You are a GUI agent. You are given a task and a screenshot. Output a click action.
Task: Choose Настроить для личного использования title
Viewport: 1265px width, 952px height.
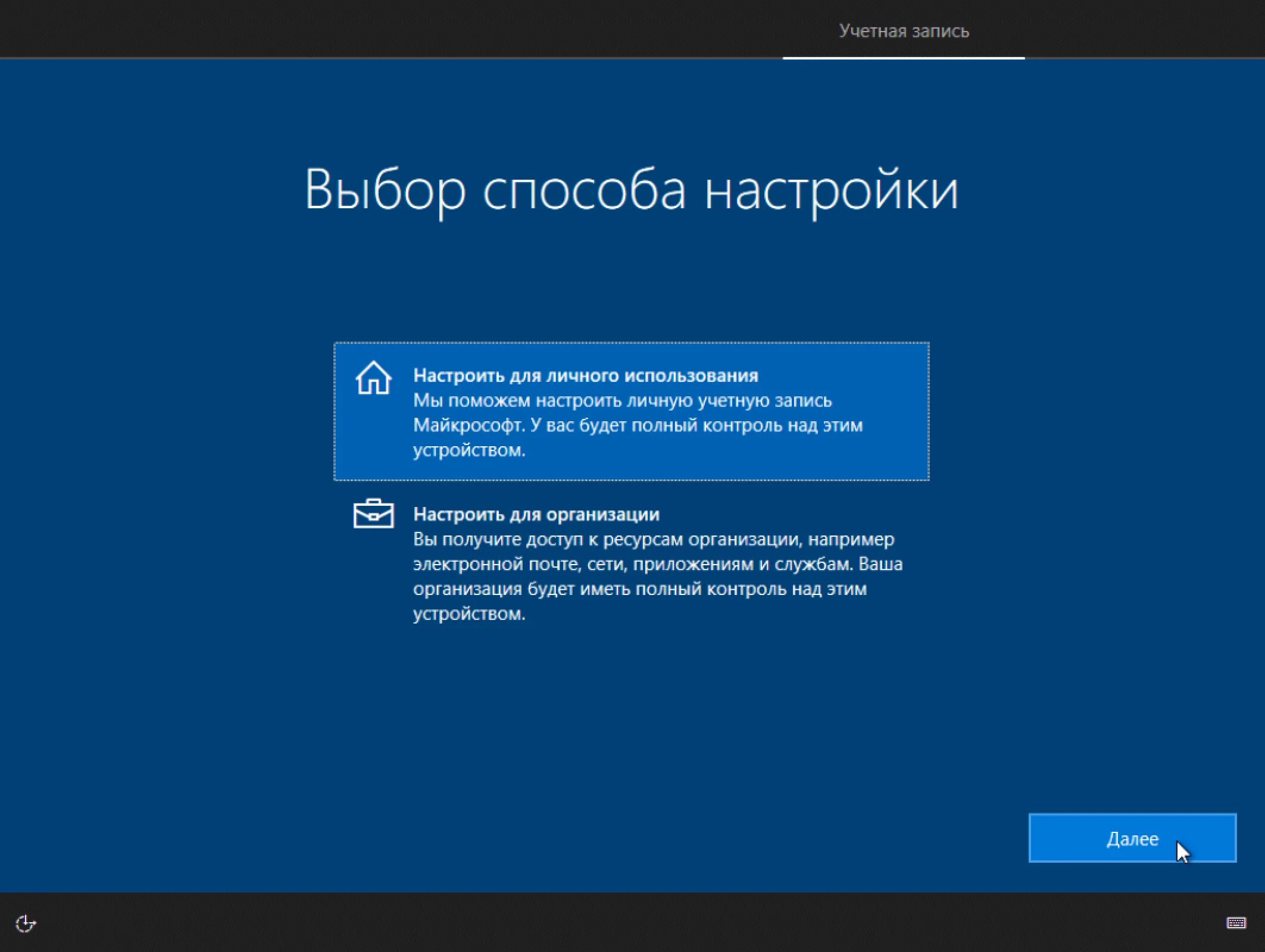coord(586,375)
